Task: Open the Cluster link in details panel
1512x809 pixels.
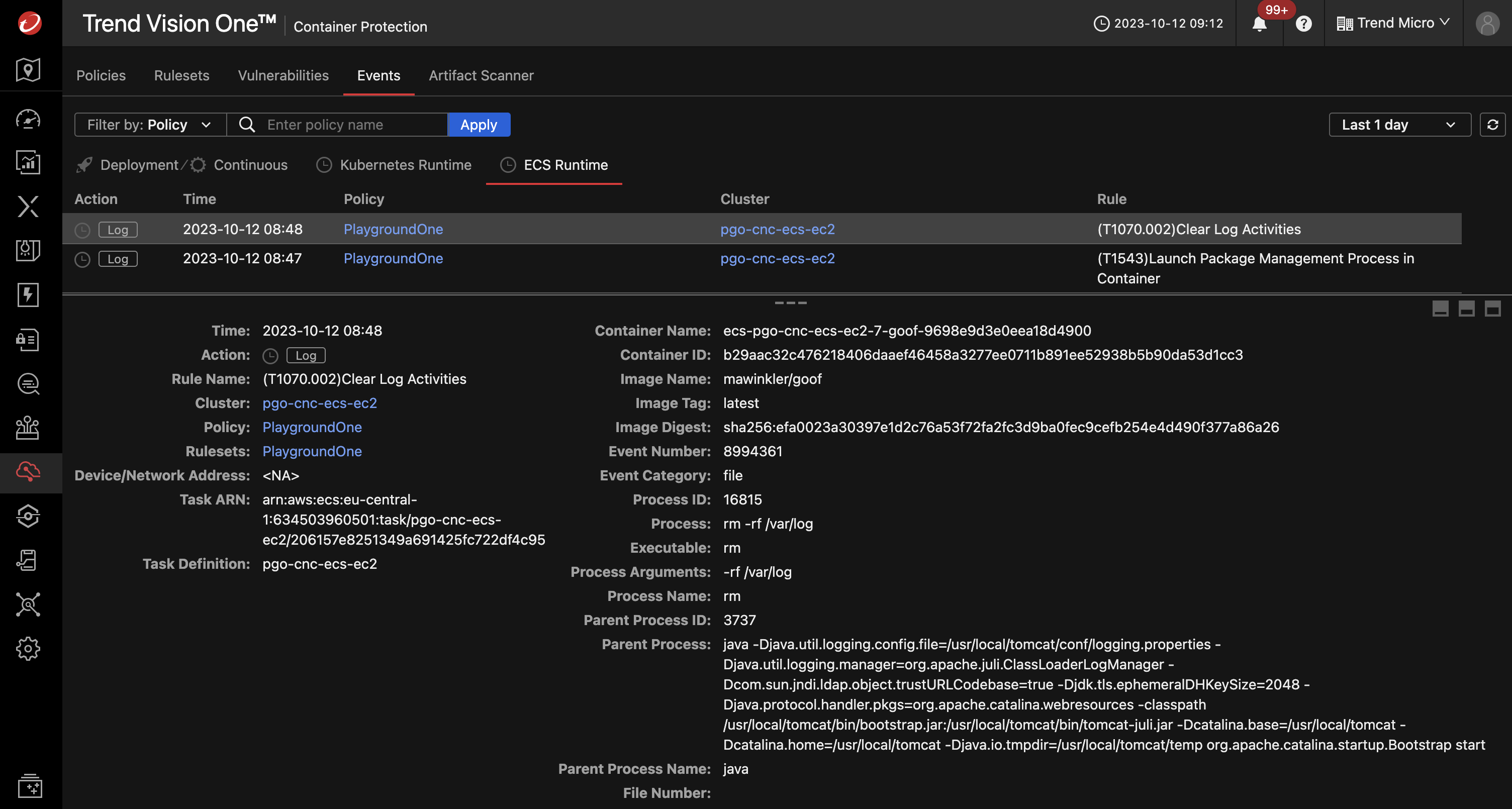Action: click(319, 403)
